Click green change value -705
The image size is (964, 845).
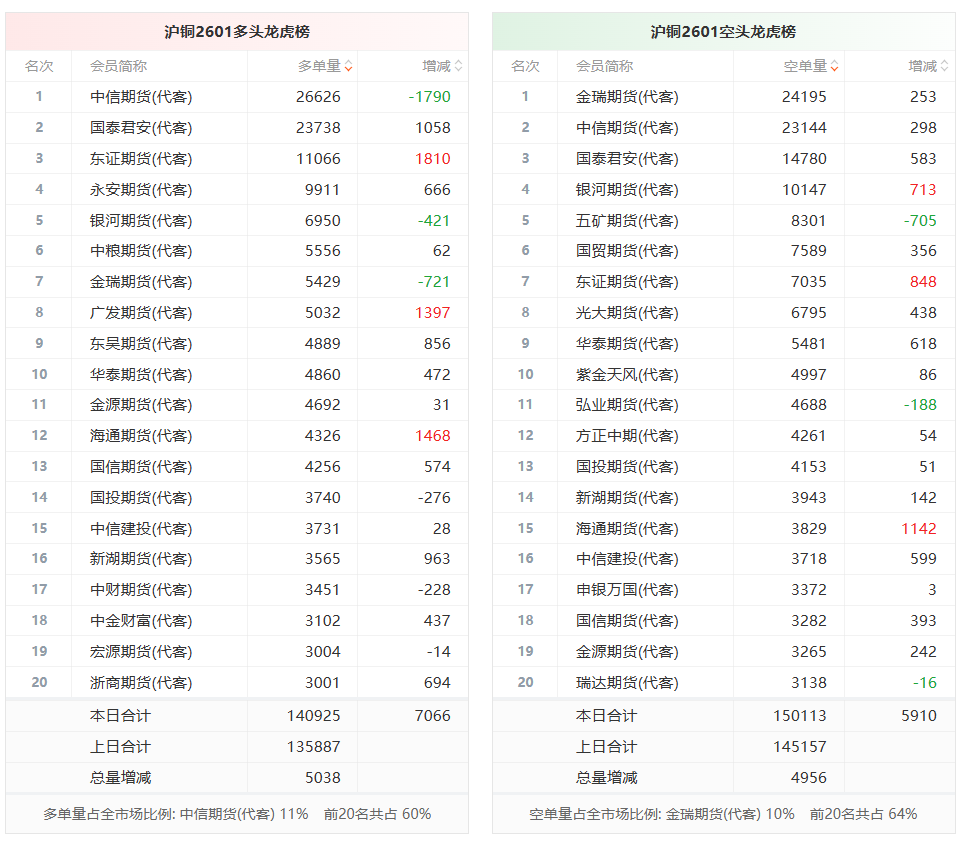[x=920, y=221]
